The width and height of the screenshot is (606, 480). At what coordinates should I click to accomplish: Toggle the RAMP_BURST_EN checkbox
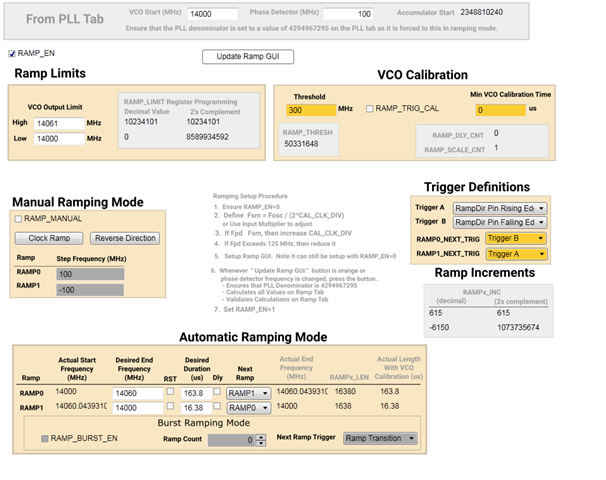pyautogui.click(x=45, y=439)
